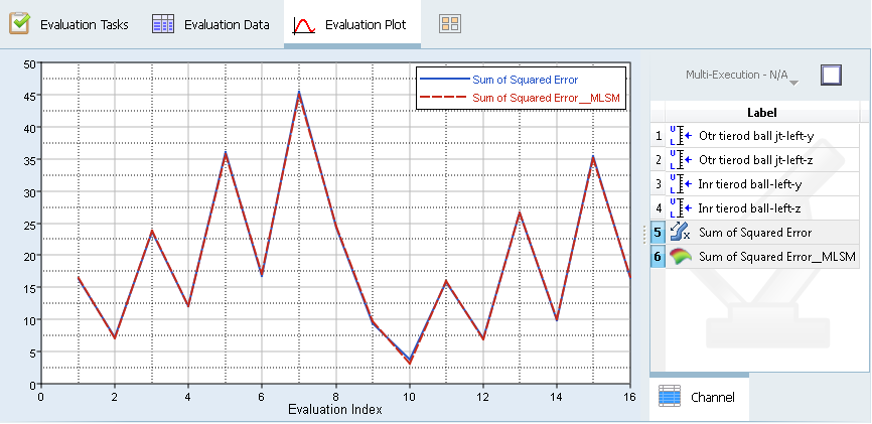The width and height of the screenshot is (872, 424).
Task: Click response icon of Sum of Squared Error
Action: coord(680,232)
